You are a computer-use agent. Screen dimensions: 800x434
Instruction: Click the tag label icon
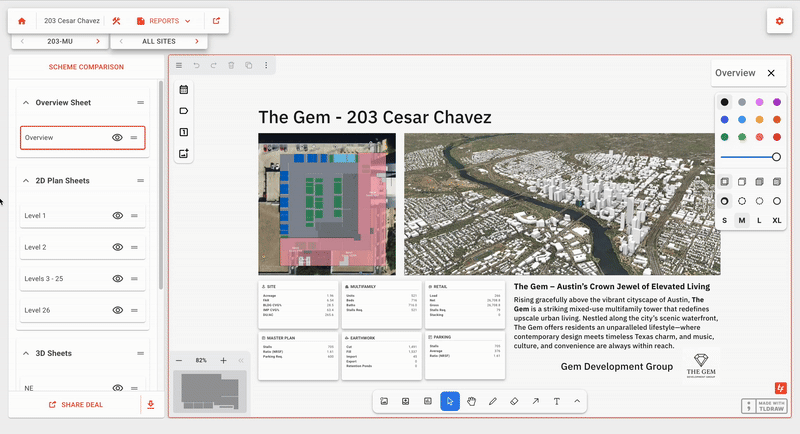184,111
